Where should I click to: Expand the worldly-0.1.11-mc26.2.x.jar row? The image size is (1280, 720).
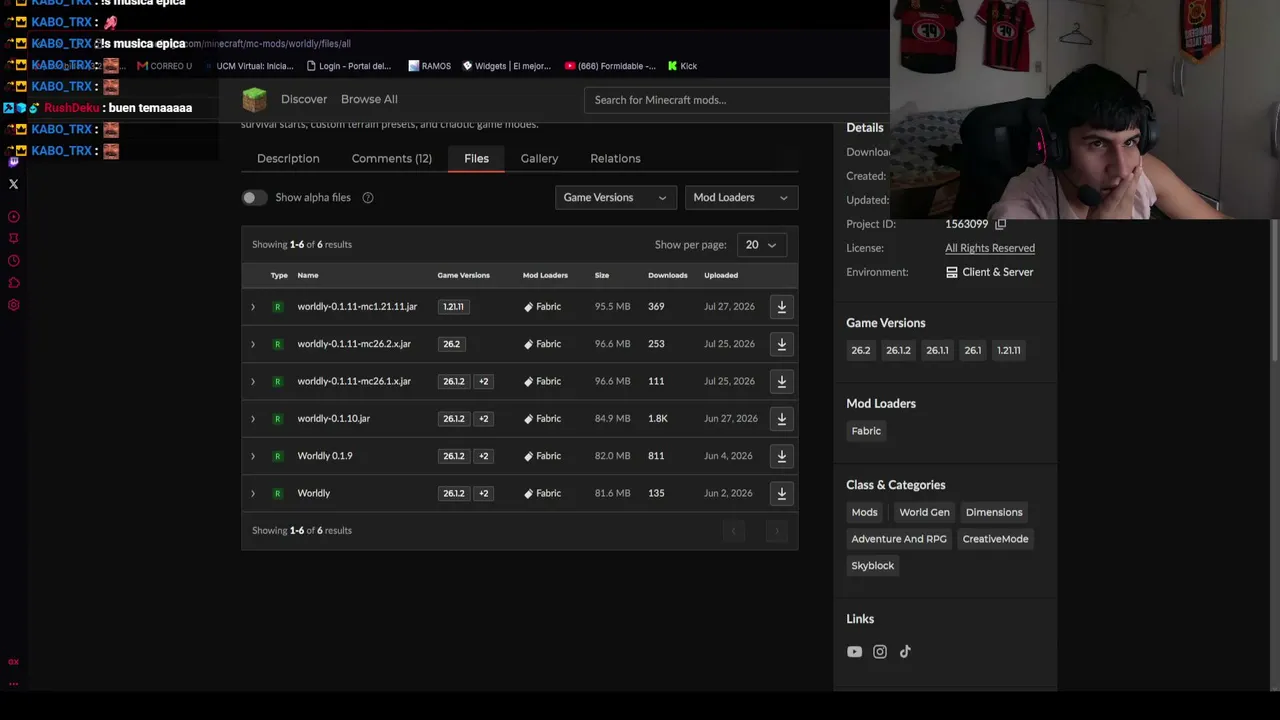coord(253,344)
